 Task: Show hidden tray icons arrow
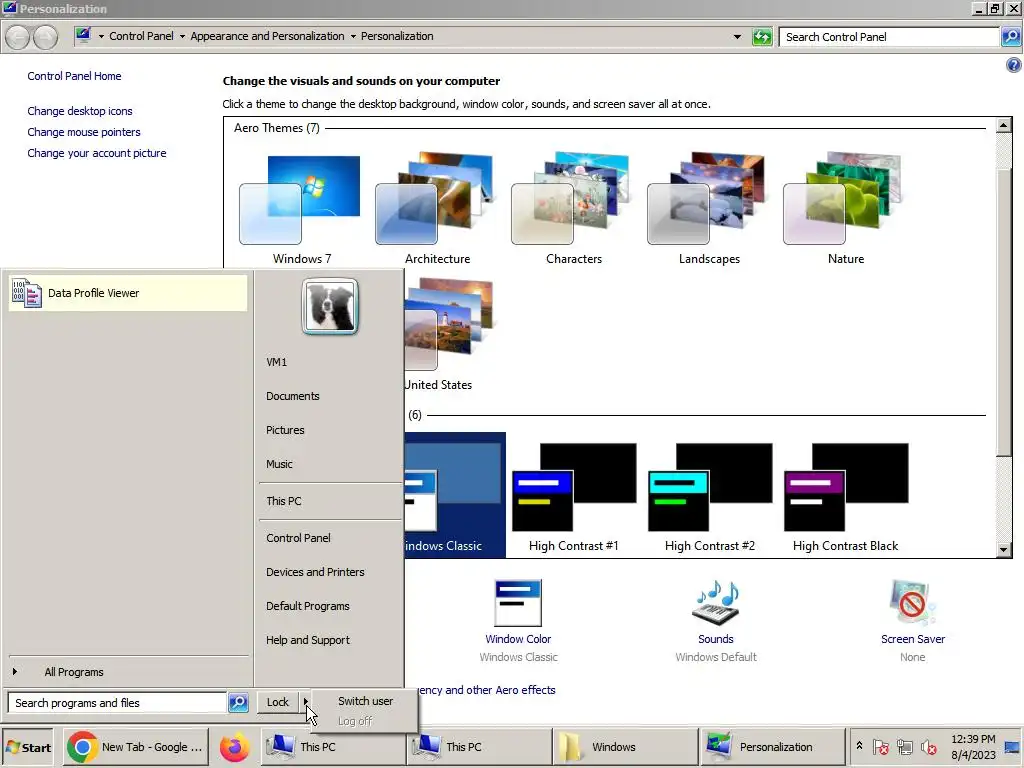point(859,745)
